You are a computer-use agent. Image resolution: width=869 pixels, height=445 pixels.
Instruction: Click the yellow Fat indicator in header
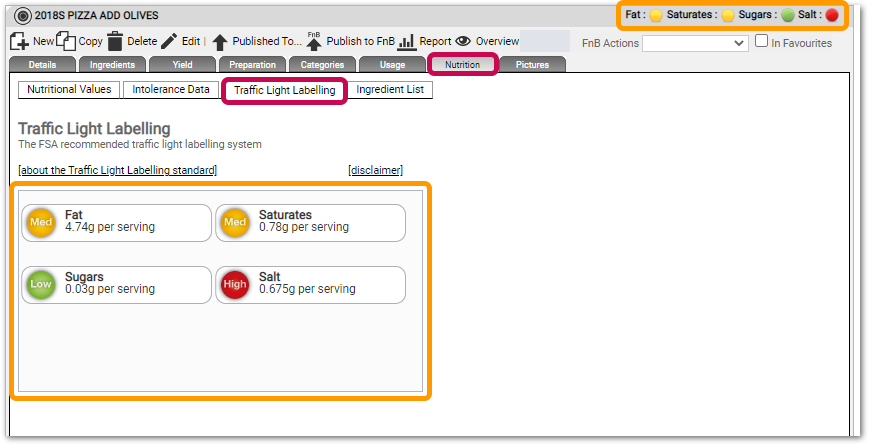click(656, 16)
